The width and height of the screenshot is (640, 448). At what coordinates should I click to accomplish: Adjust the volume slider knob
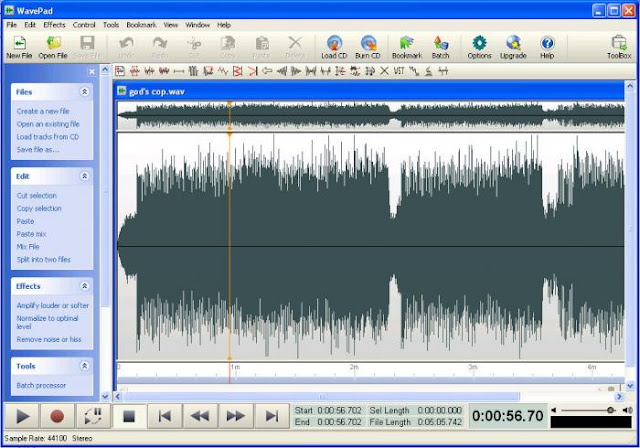610,410
